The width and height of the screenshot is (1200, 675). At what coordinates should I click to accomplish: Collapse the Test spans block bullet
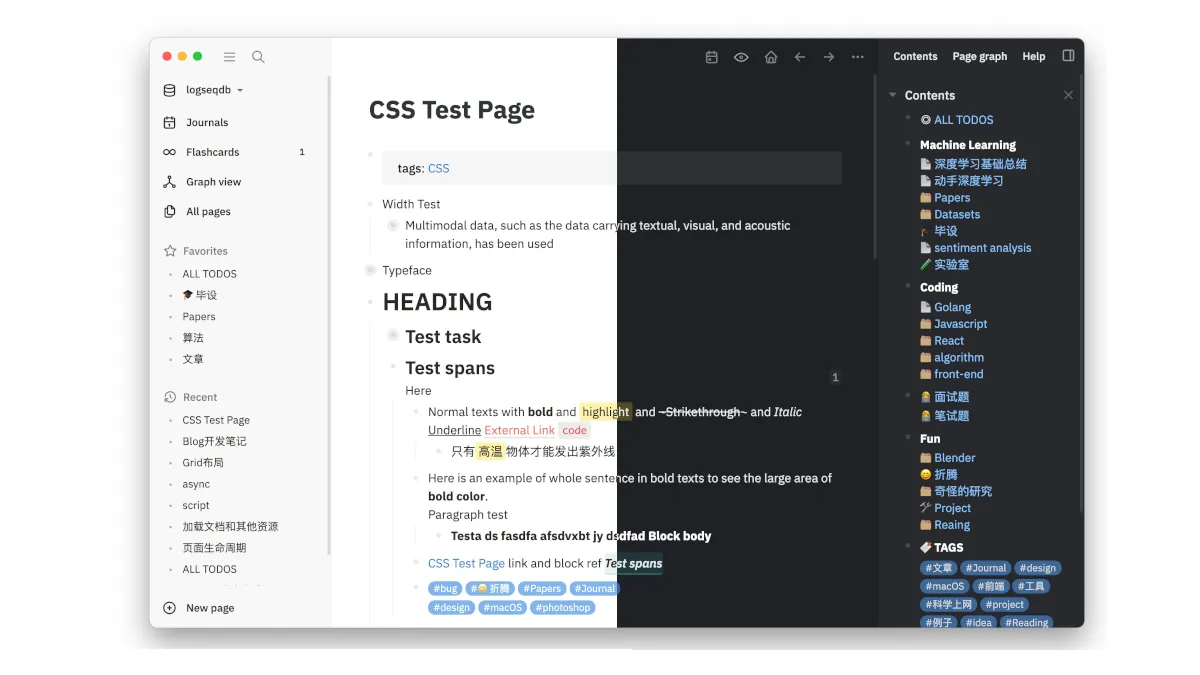(x=393, y=368)
